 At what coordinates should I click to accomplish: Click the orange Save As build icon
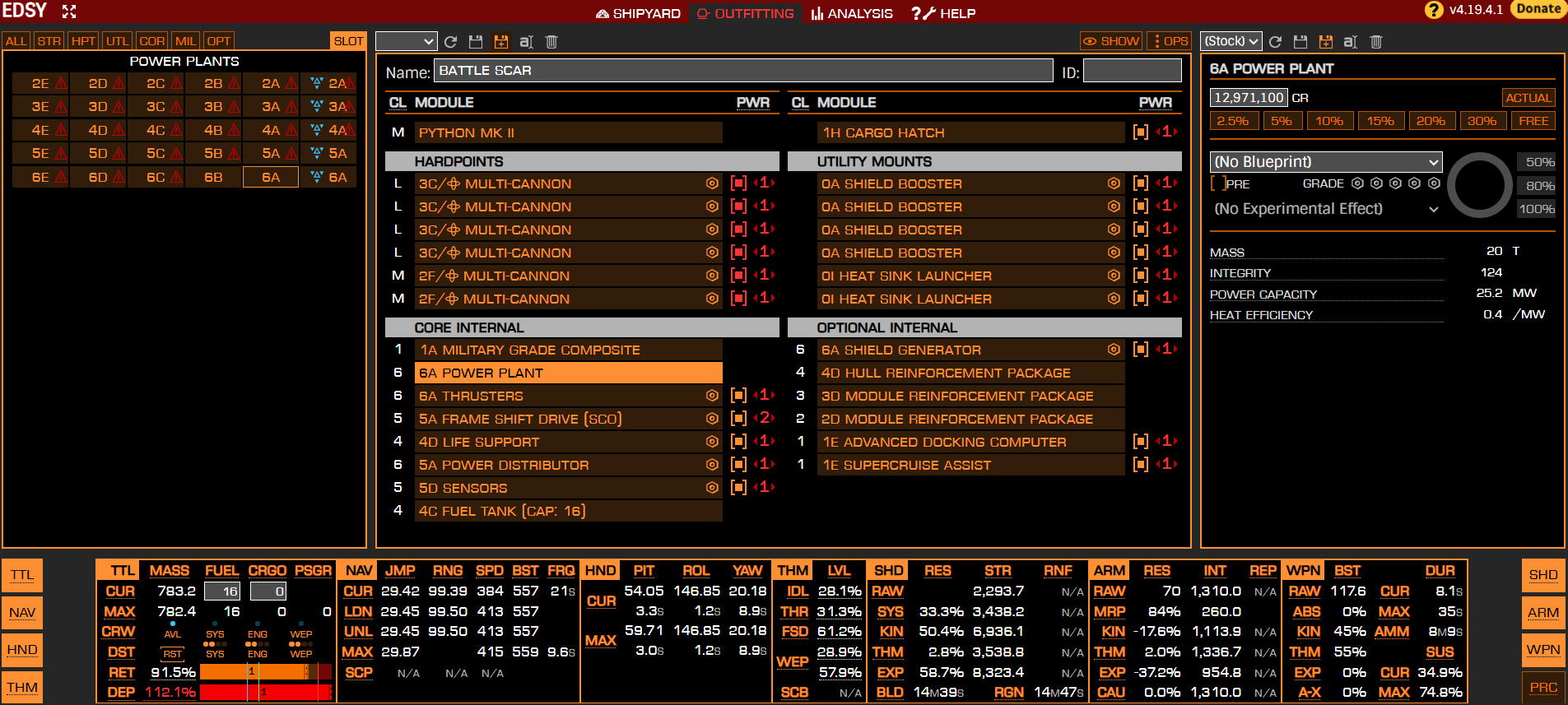coord(500,42)
